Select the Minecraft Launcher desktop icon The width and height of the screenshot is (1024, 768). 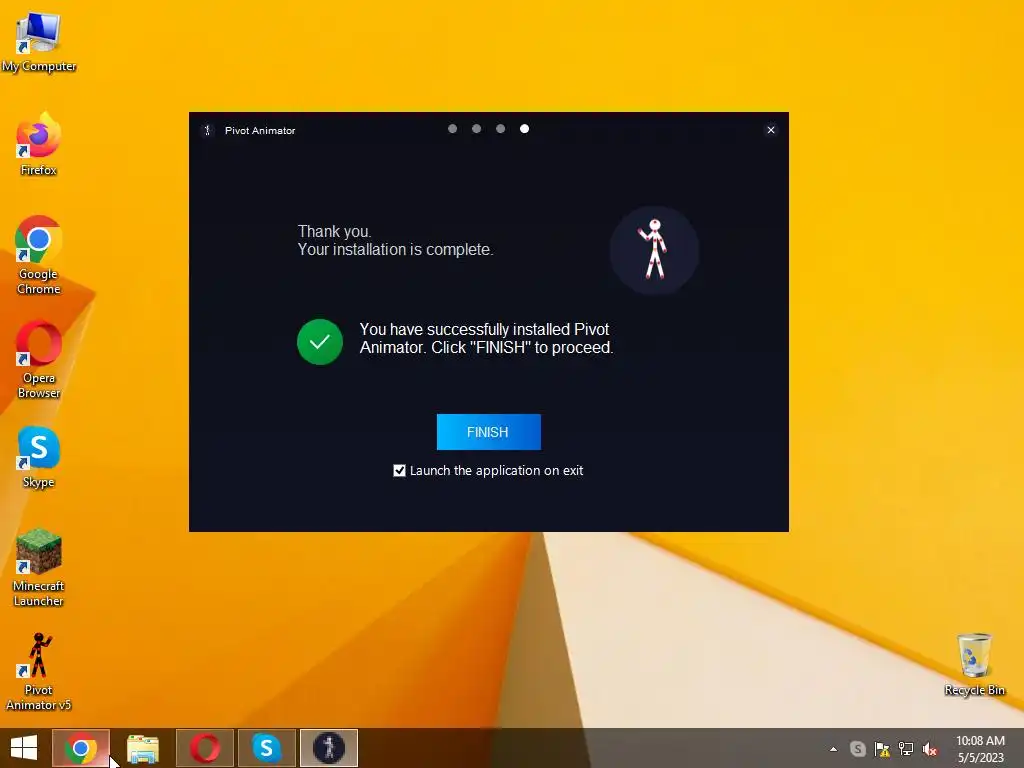tap(39, 568)
